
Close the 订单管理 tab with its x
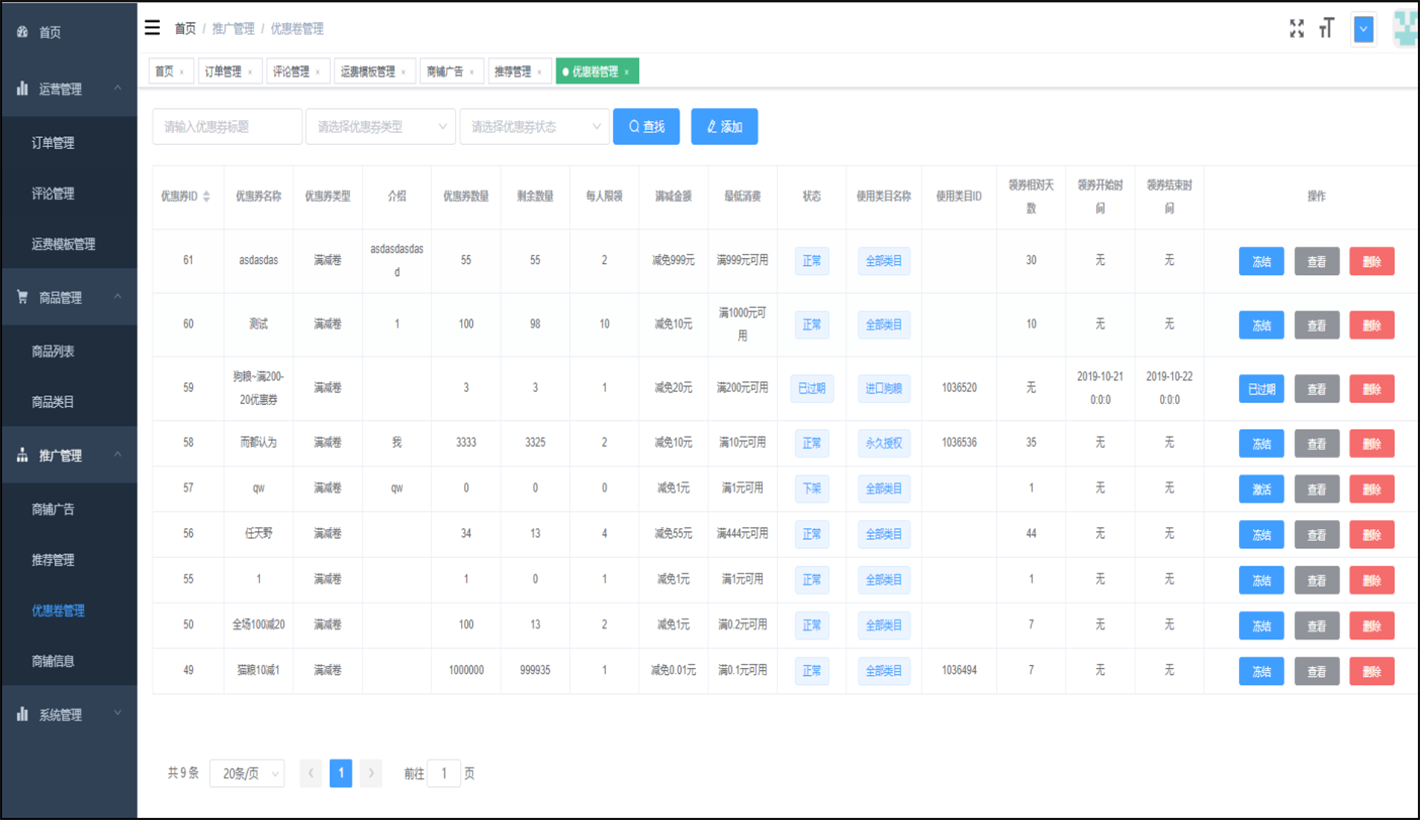pyautogui.click(x=249, y=72)
